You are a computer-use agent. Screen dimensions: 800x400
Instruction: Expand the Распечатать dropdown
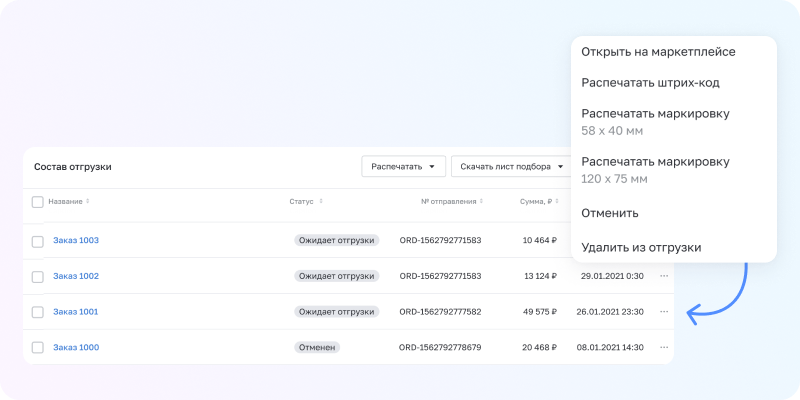(403, 167)
